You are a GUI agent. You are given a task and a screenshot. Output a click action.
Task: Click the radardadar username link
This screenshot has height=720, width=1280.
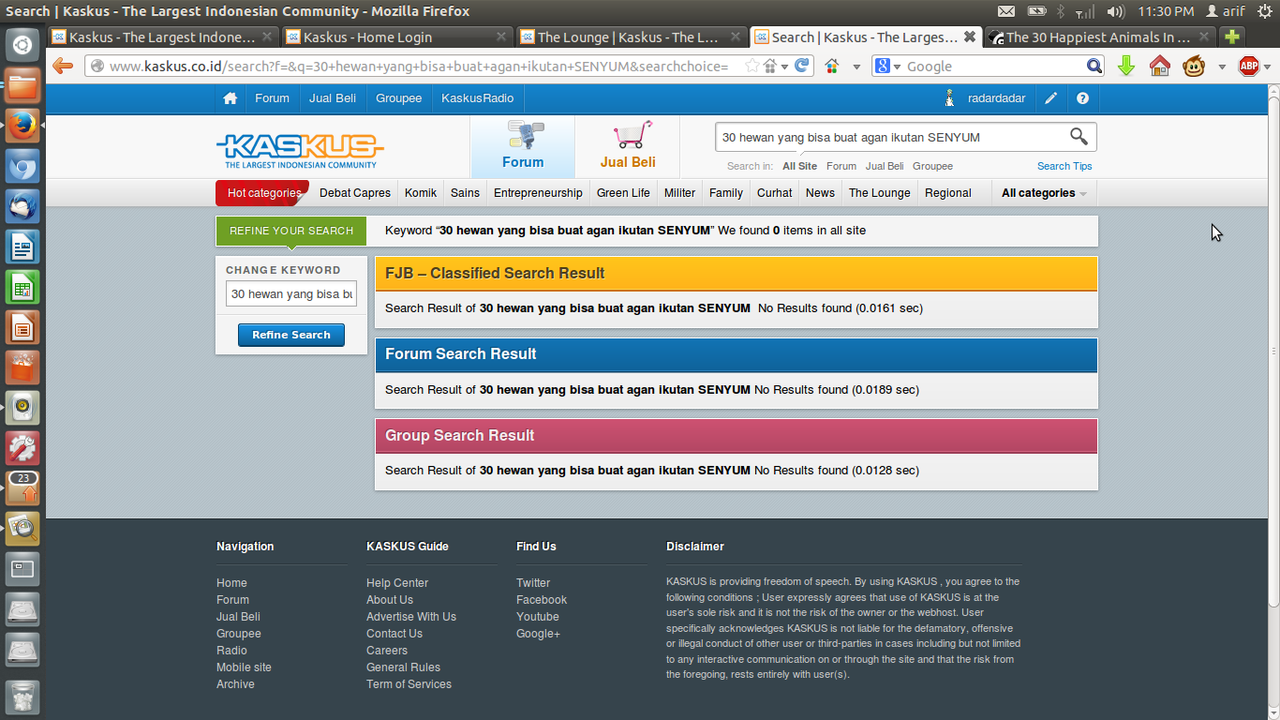pyautogui.click(x=996, y=98)
